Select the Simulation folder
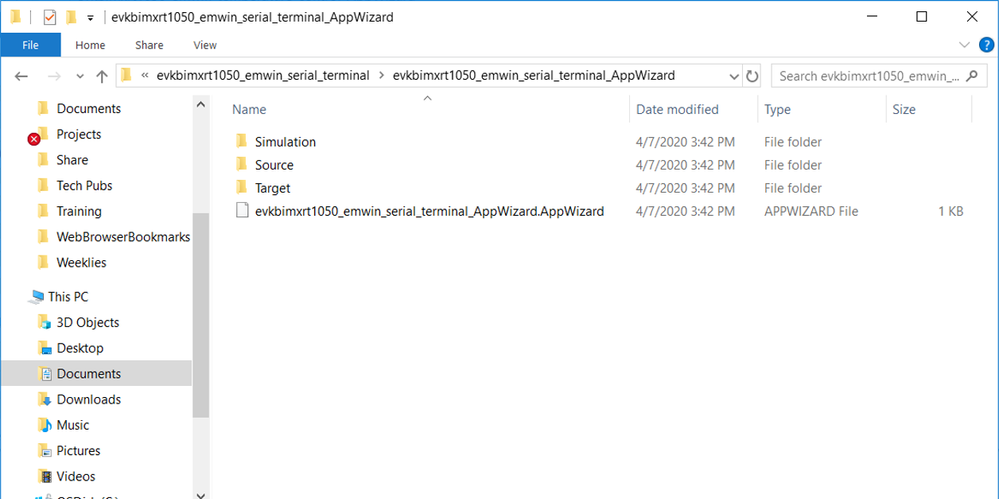This screenshot has height=499, width=999. (285, 142)
